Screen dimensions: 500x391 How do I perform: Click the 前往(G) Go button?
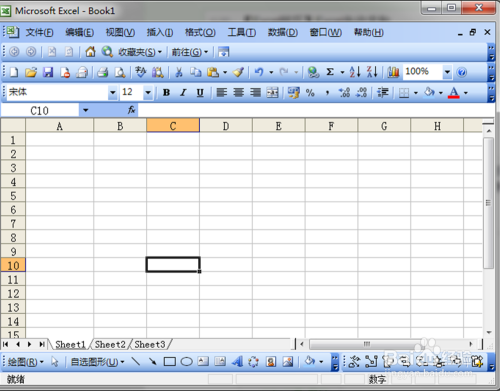click(189, 52)
